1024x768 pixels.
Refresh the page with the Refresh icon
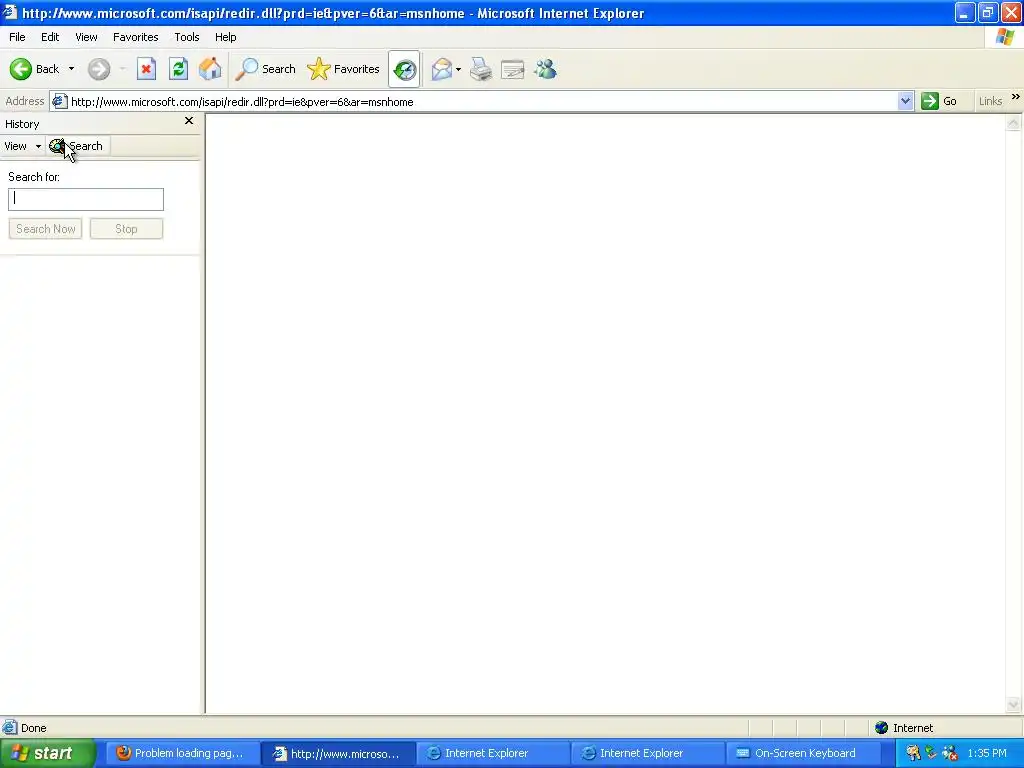tap(178, 69)
